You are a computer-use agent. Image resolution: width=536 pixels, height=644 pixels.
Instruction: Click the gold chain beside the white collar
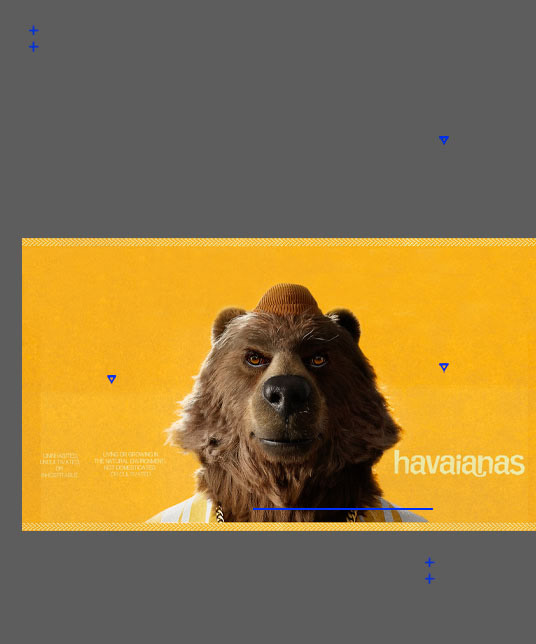pyautogui.click(x=220, y=513)
